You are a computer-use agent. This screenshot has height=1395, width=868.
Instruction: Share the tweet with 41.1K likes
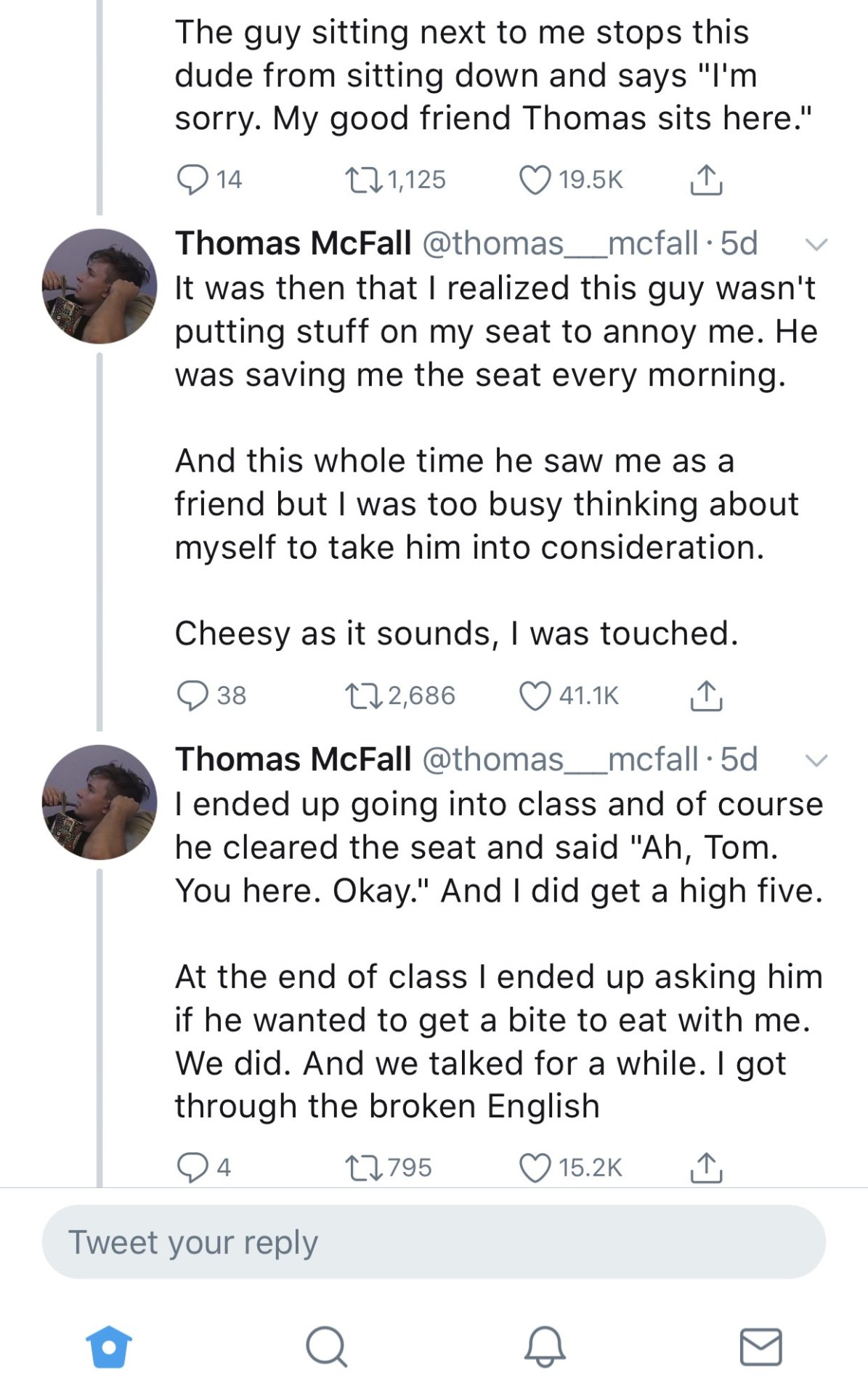point(705,696)
